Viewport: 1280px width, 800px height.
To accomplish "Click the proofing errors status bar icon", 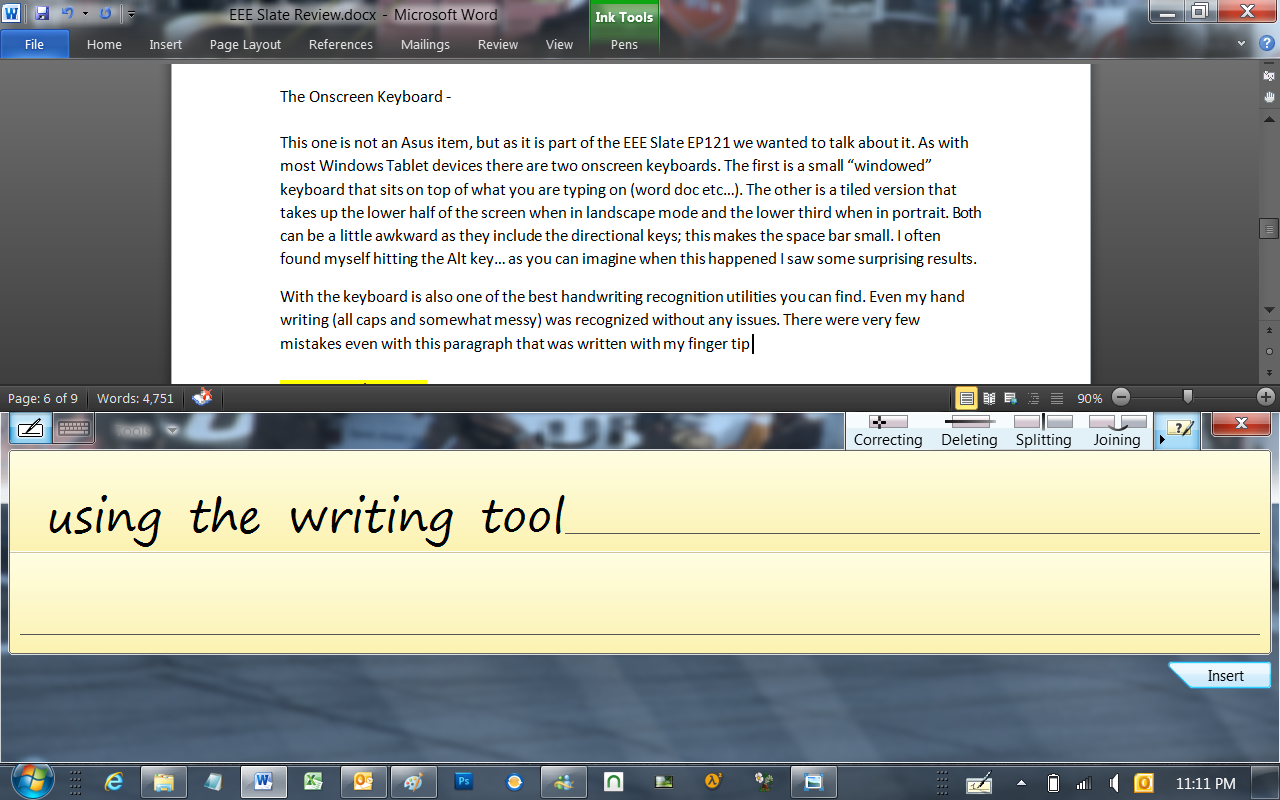I will [202, 397].
